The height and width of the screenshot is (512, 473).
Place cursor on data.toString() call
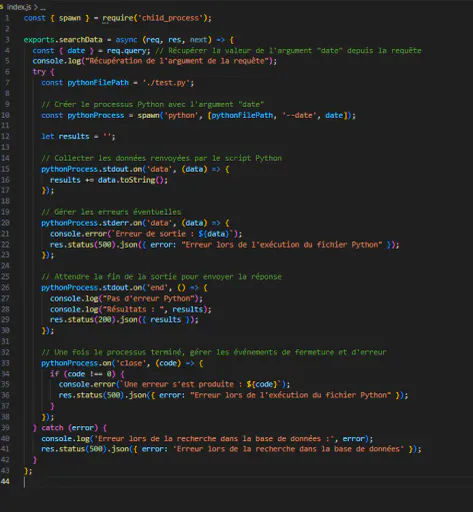[x=132, y=180]
